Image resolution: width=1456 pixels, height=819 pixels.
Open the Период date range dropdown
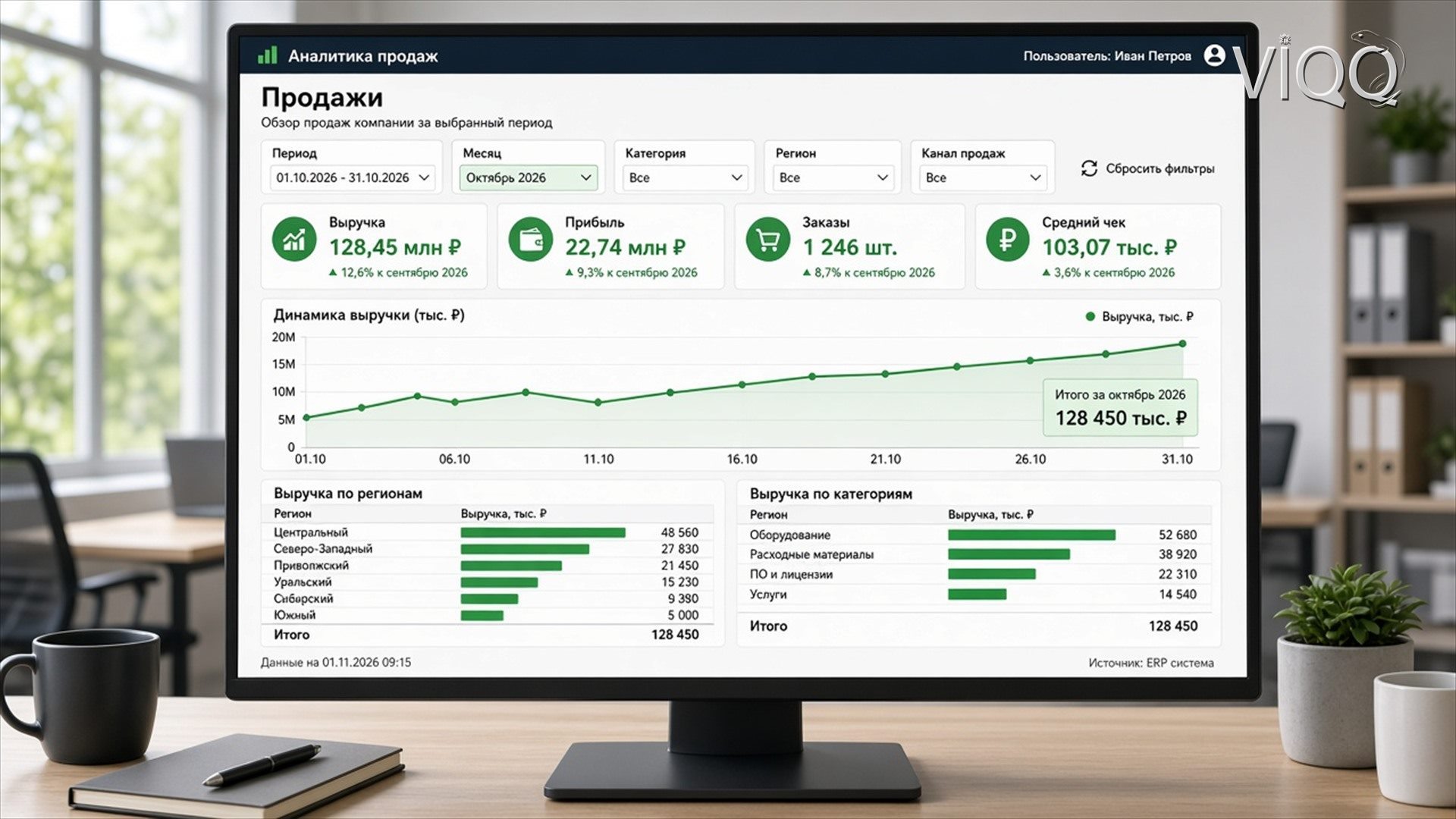click(353, 177)
